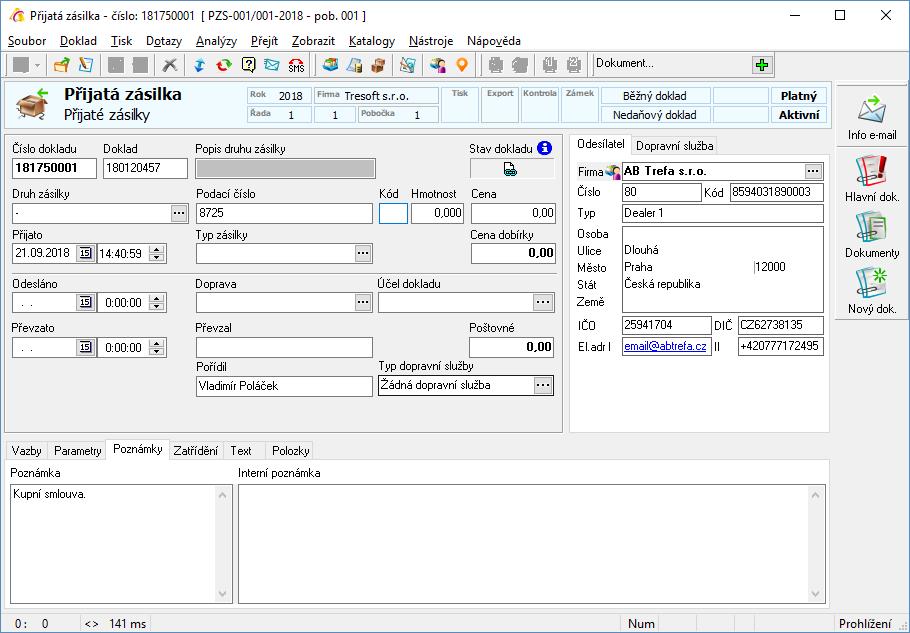Viewport: 910px width, 633px height.
Task: Click the stacked books toolbar icon
Action: tap(330, 64)
